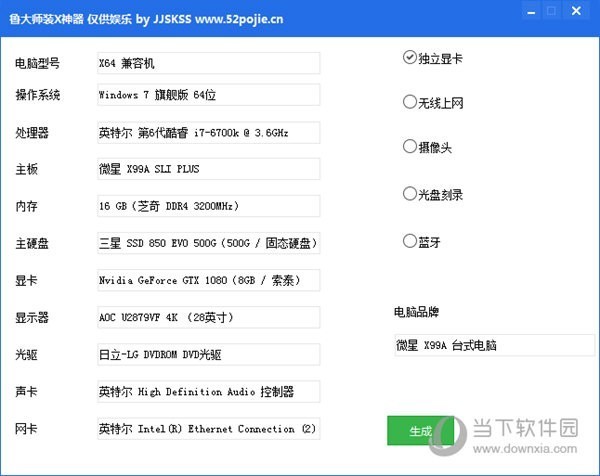Click the 操作系统 field with Windows 7 旗舰版
This screenshot has width=600, height=476.
coord(209,95)
